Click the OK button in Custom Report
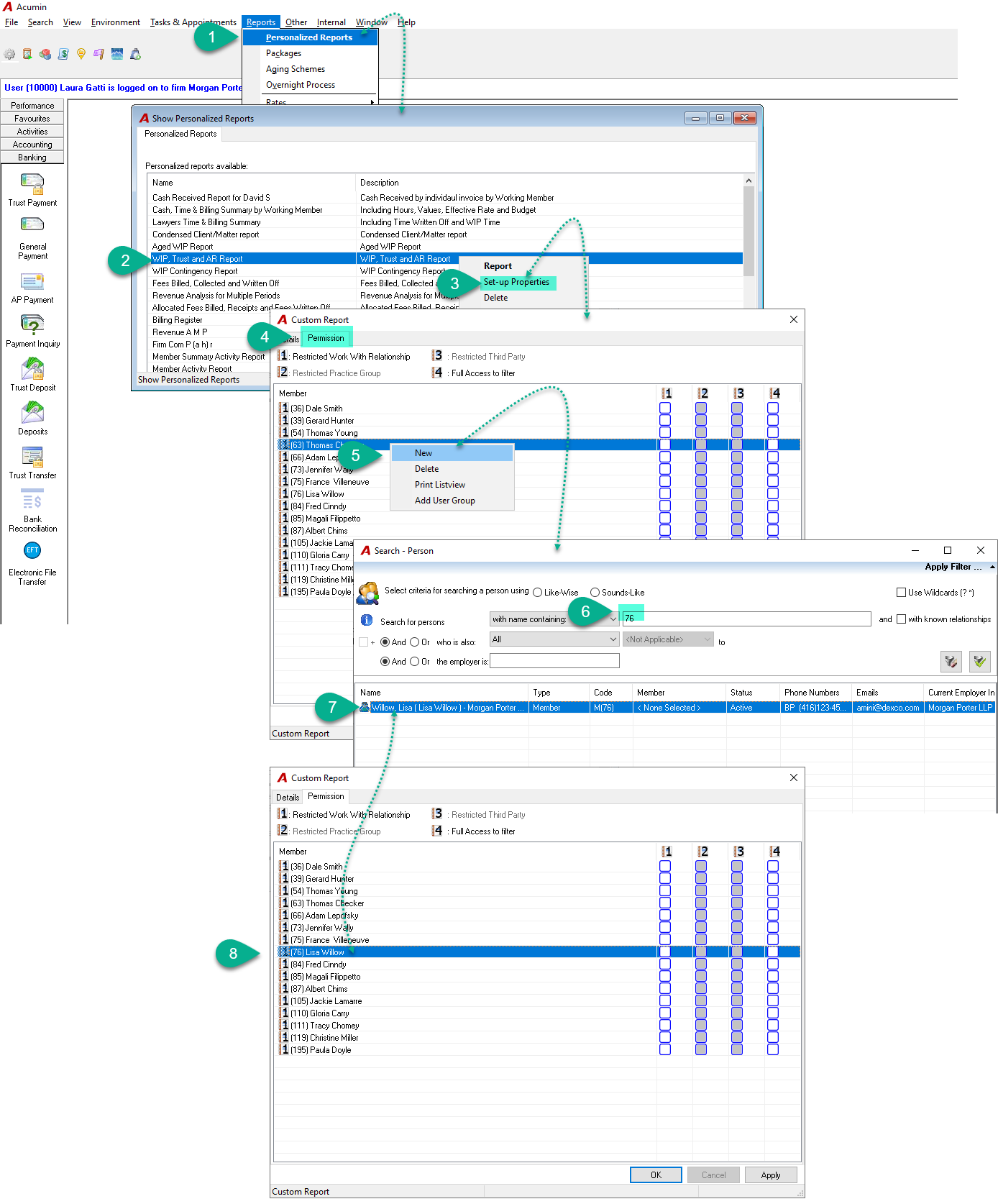The width and height of the screenshot is (998, 1204). point(656,1175)
